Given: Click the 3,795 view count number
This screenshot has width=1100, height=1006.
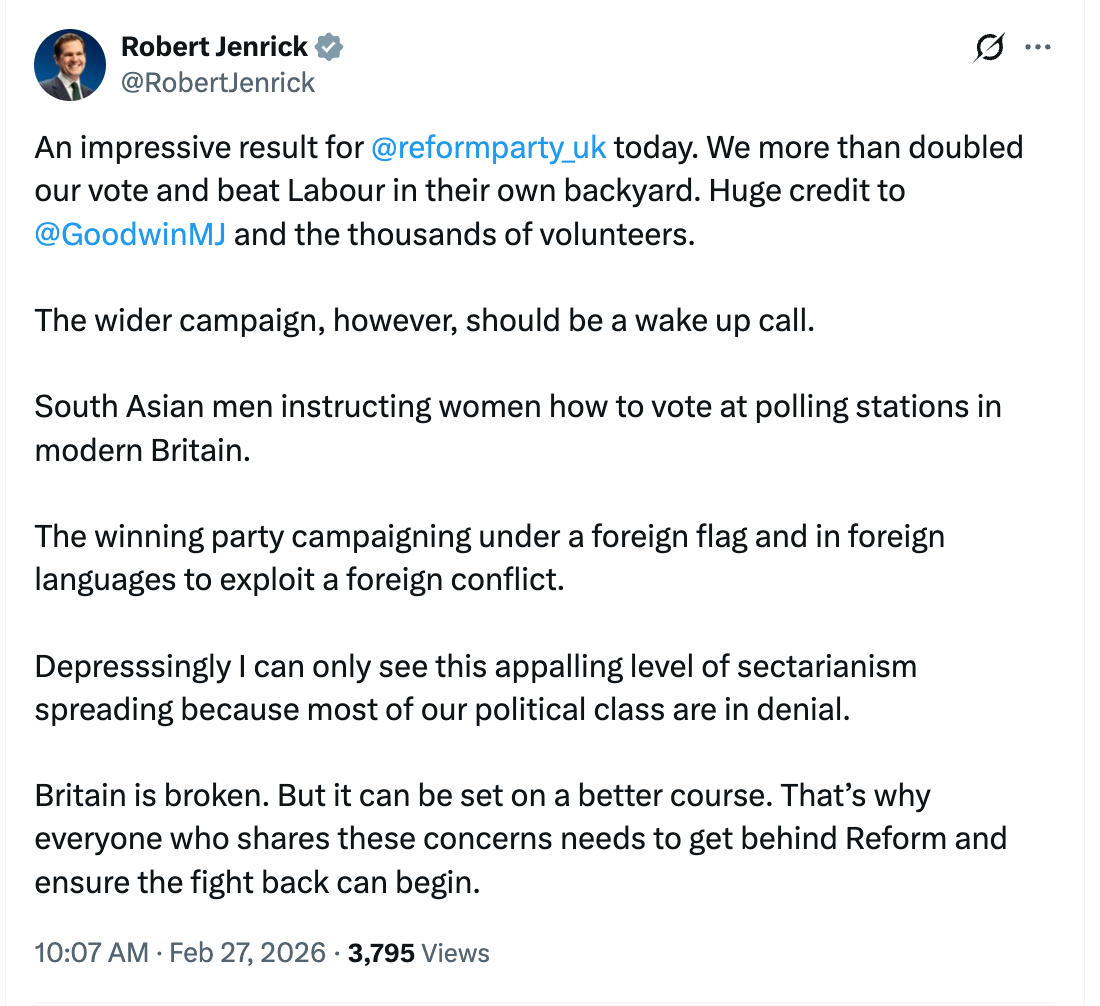Looking at the screenshot, I should point(380,953).
